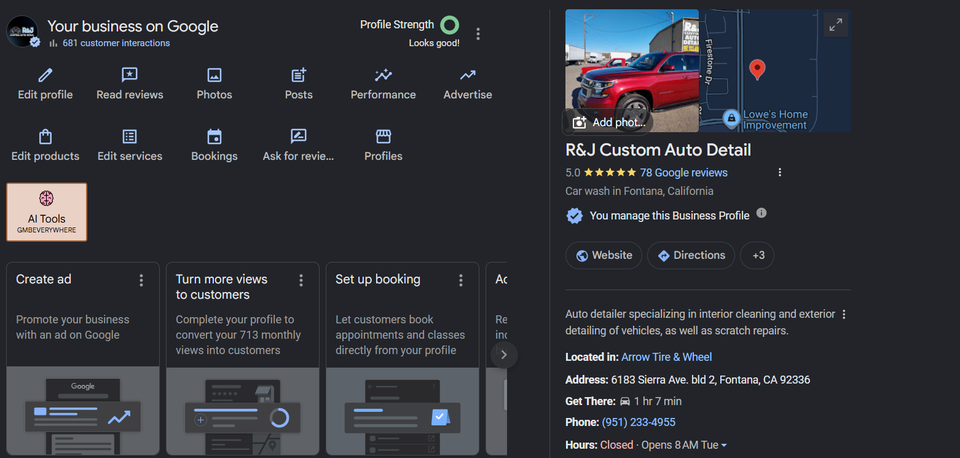Open the Performance sparkline icon
Image resolution: width=960 pixels, height=458 pixels.
coord(383,75)
